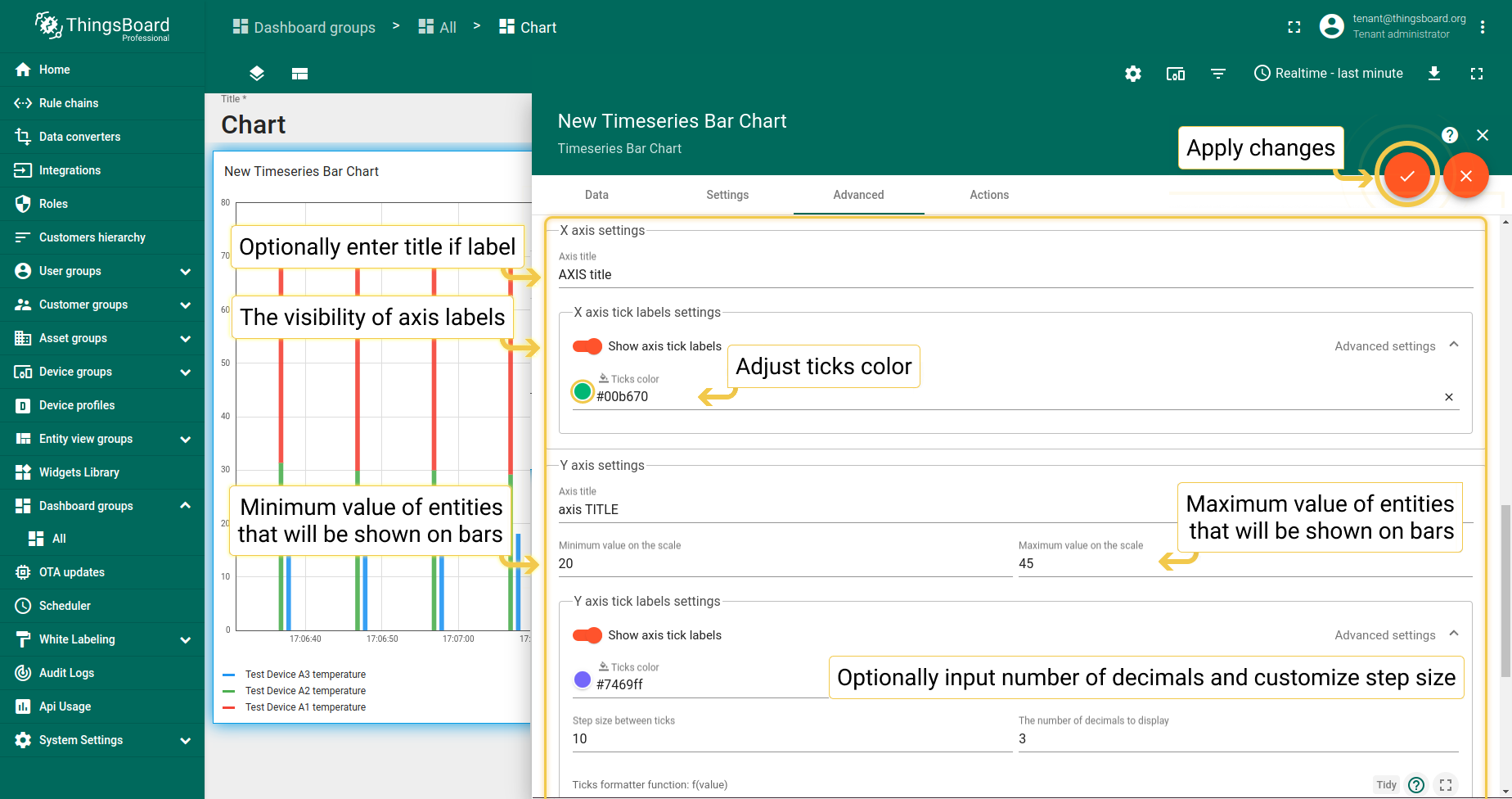
Task: Click Dashboard groups breadcrumb
Action: 304,27
